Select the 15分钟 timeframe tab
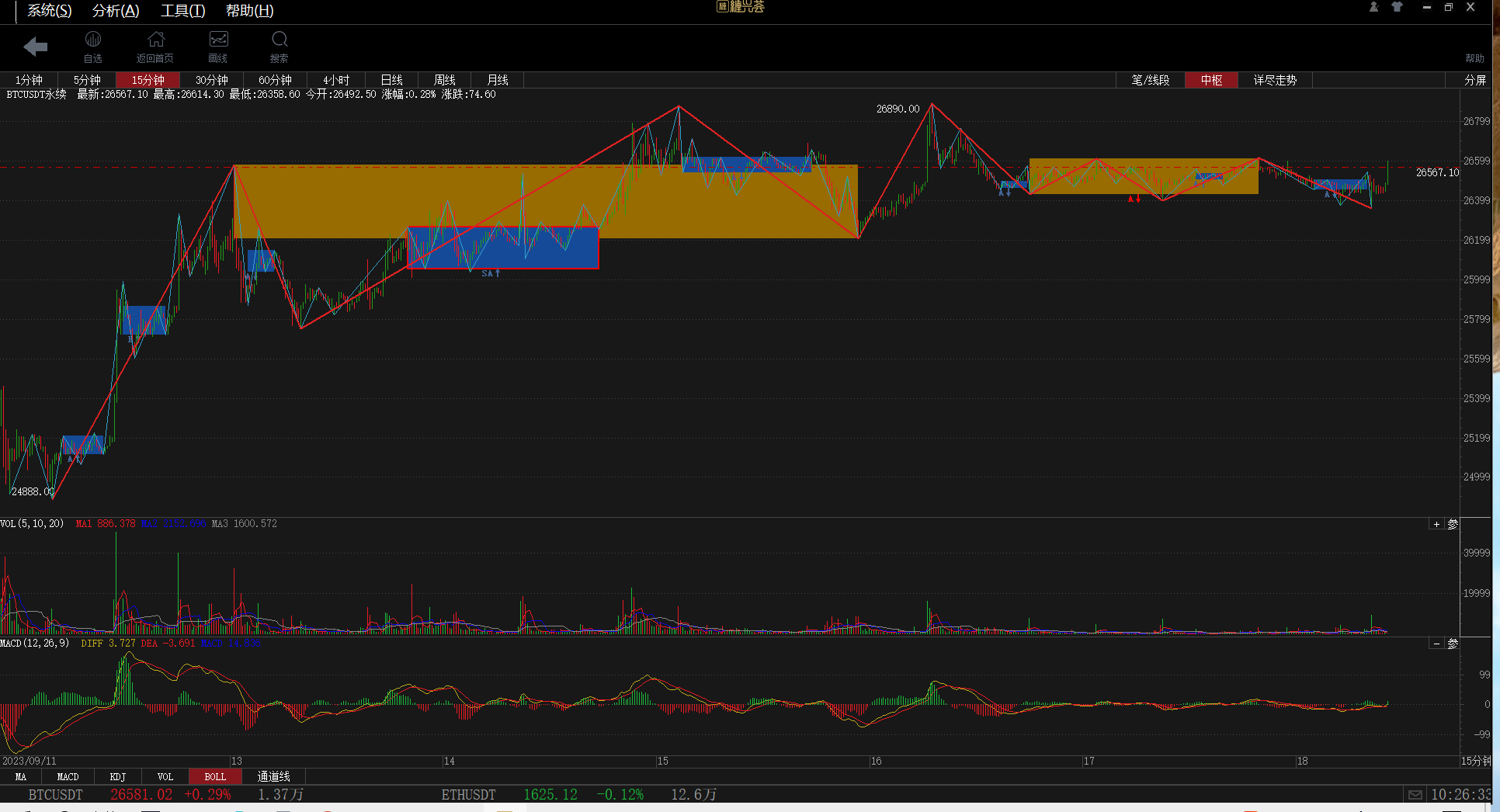Screen dimensions: 1500x812 tap(148, 80)
